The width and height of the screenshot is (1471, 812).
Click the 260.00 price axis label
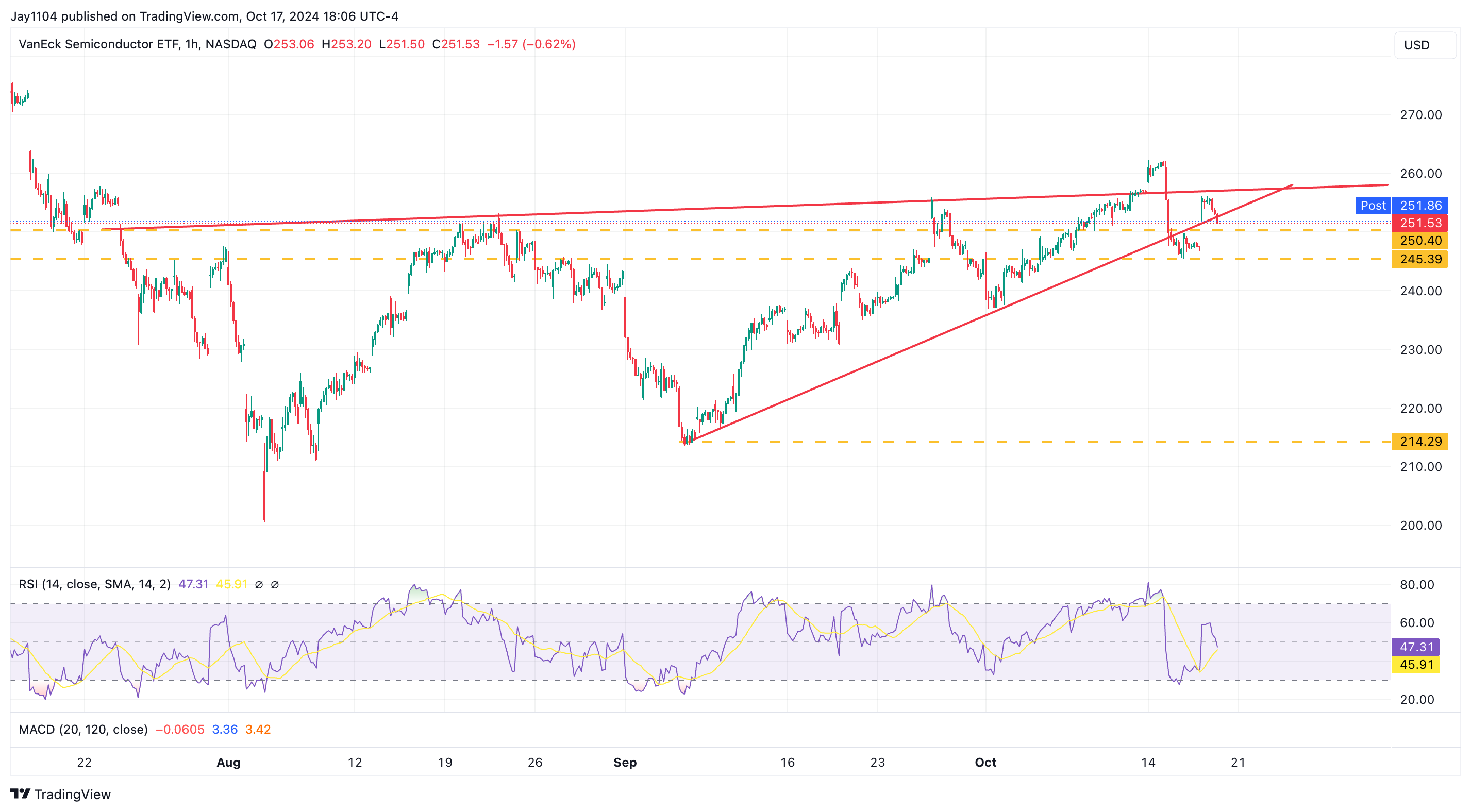[x=1421, y=174]
